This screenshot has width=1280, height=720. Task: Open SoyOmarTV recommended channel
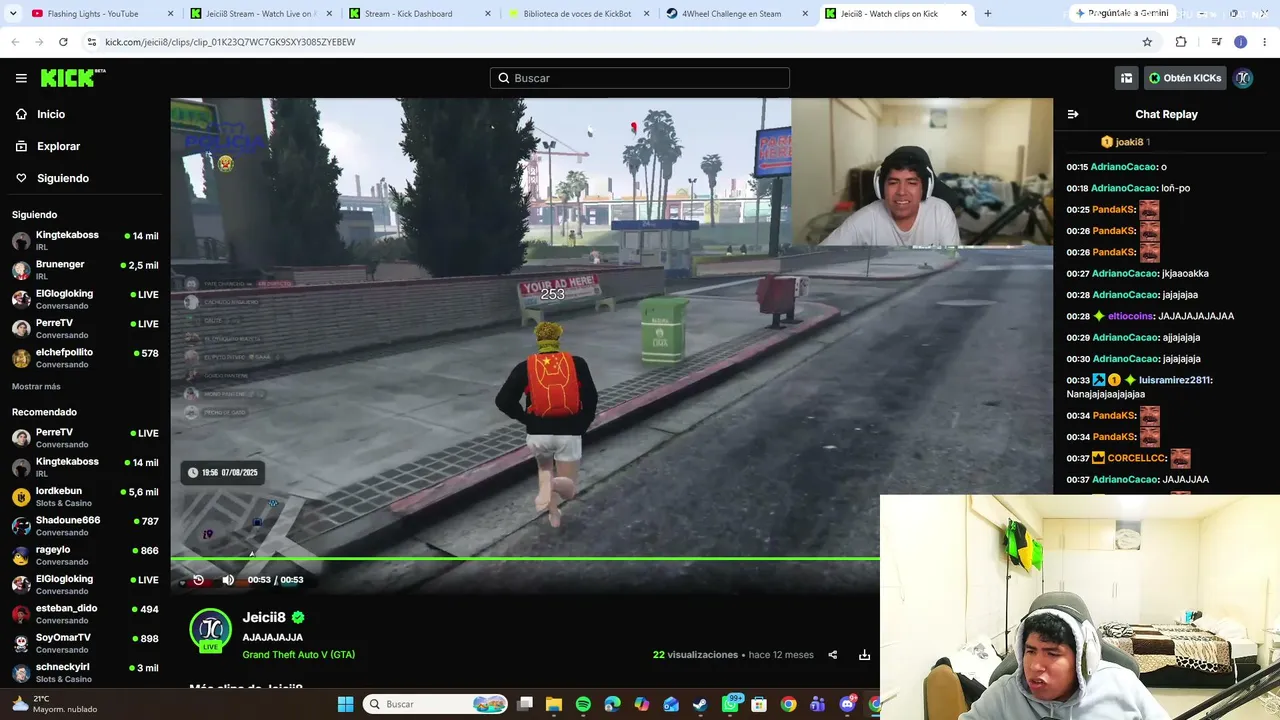coord(85,643)
